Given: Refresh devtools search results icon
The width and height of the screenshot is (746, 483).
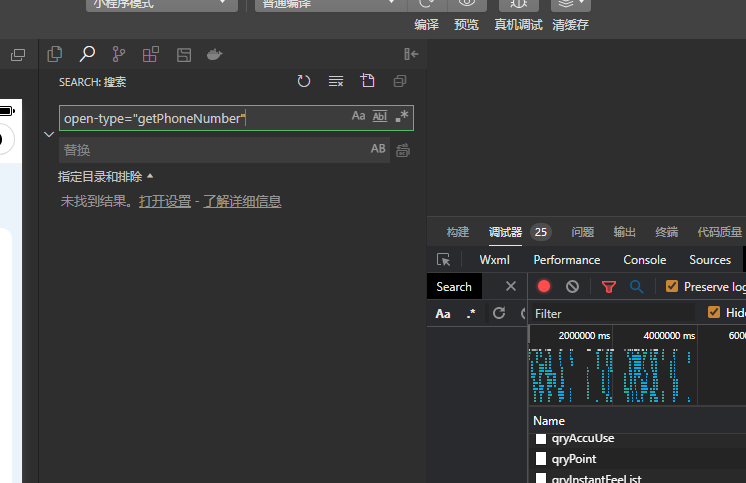Looking at the screenshot, I should pyautogui.click(x=499, y=313).
